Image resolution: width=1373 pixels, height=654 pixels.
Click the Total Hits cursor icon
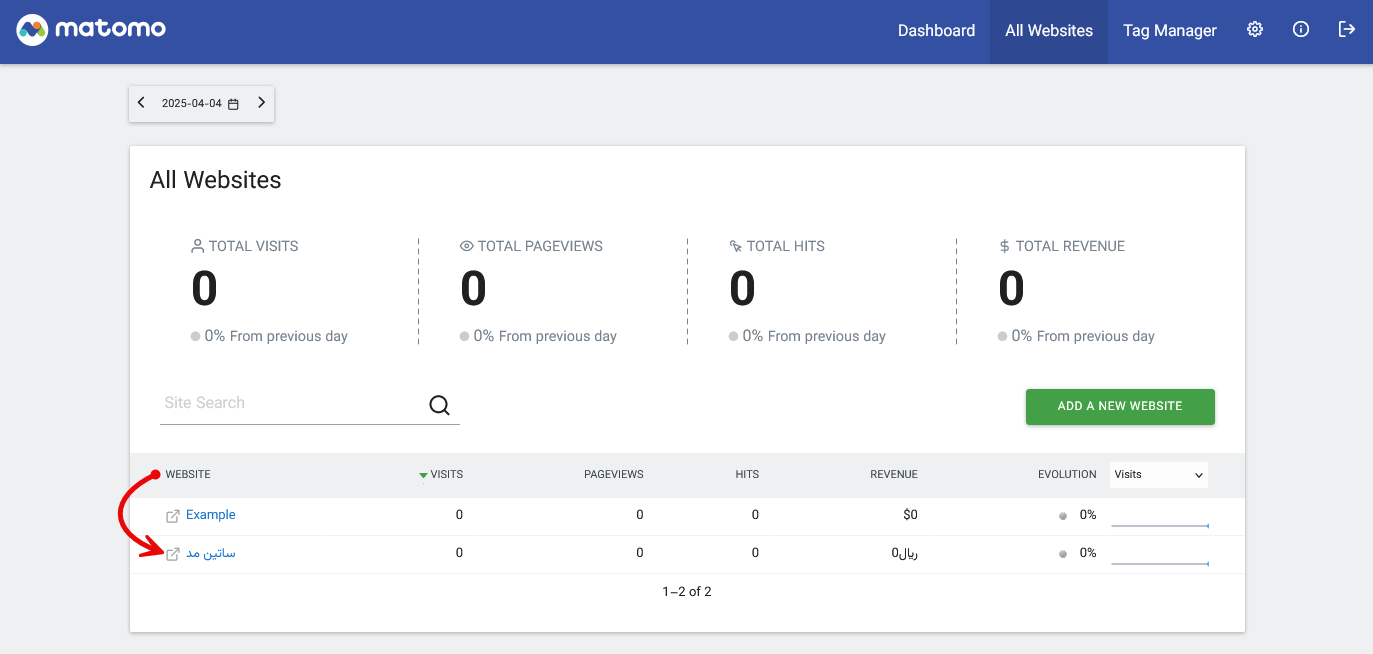[x=735, y=246]
